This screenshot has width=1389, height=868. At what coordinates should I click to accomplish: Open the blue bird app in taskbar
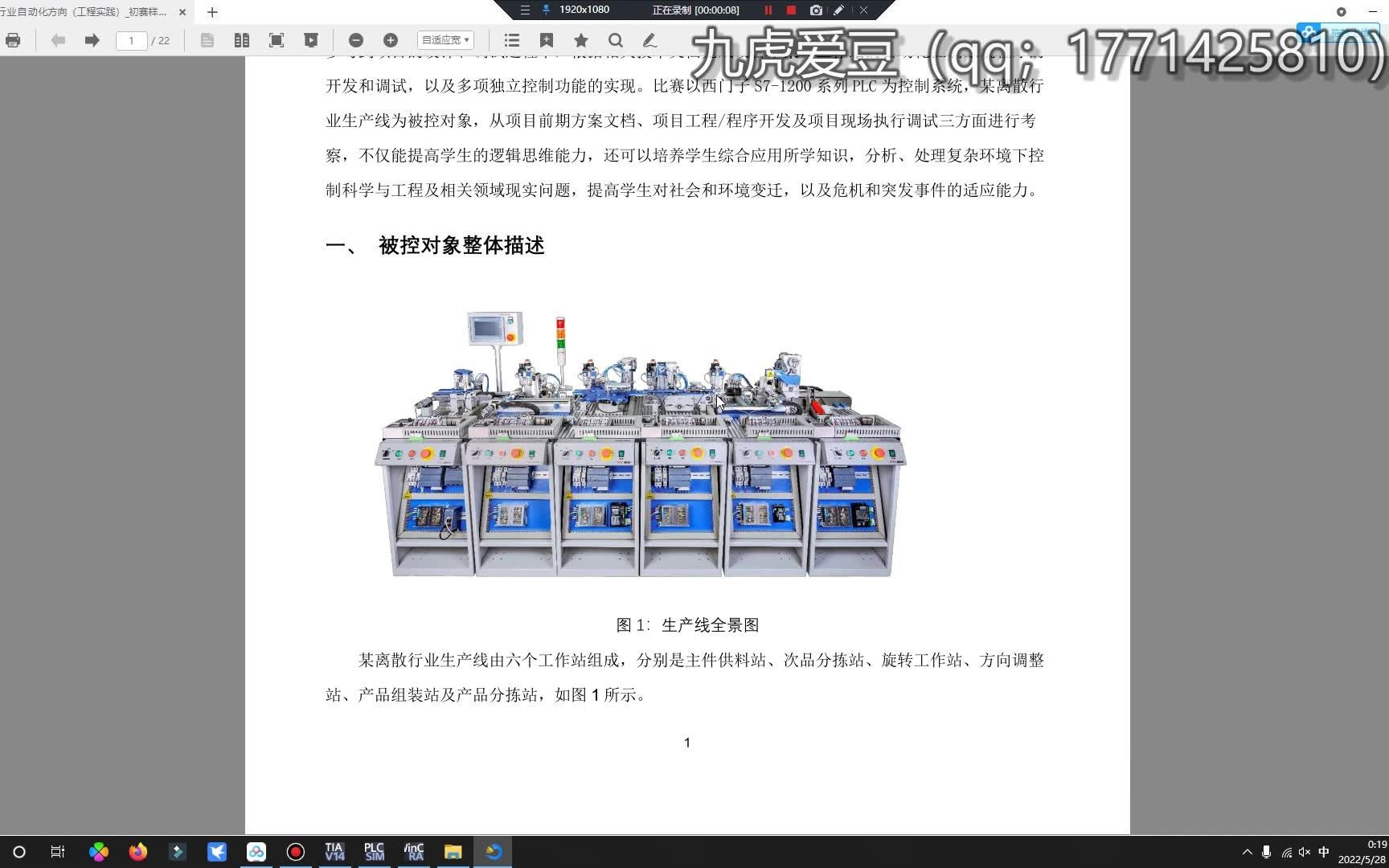[x=217, y=852]
